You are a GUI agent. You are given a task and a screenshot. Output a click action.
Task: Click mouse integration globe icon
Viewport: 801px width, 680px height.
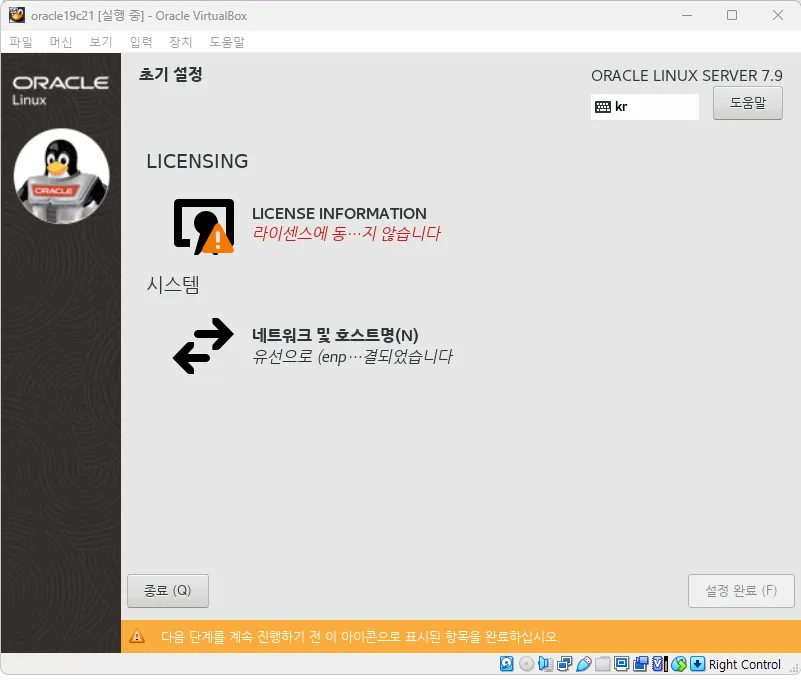point(679,664)
